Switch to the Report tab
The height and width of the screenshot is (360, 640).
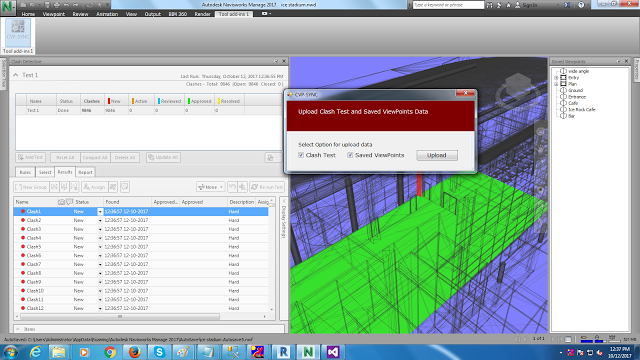[85, 172]
